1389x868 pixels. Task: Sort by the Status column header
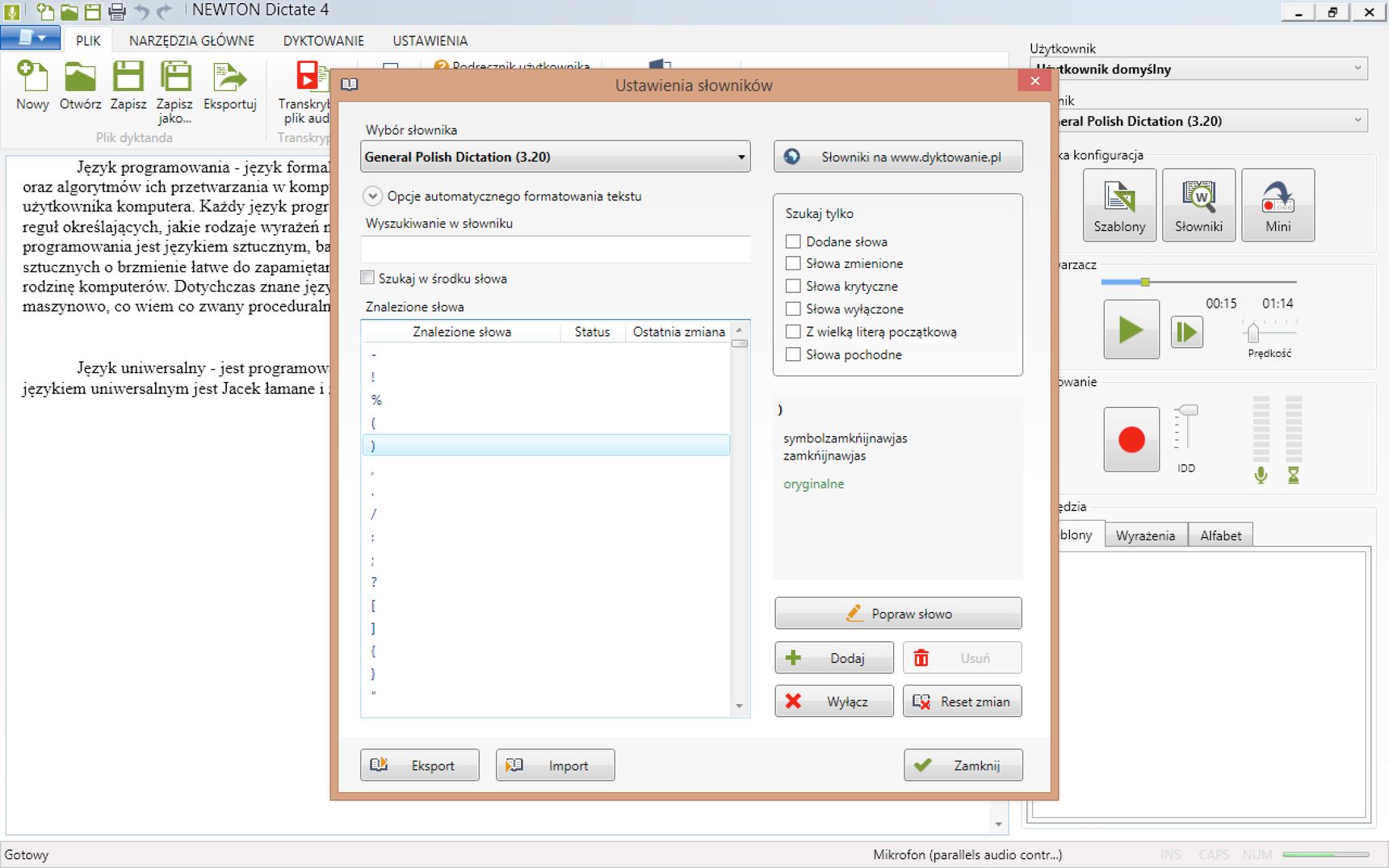(x=592, y=332)
